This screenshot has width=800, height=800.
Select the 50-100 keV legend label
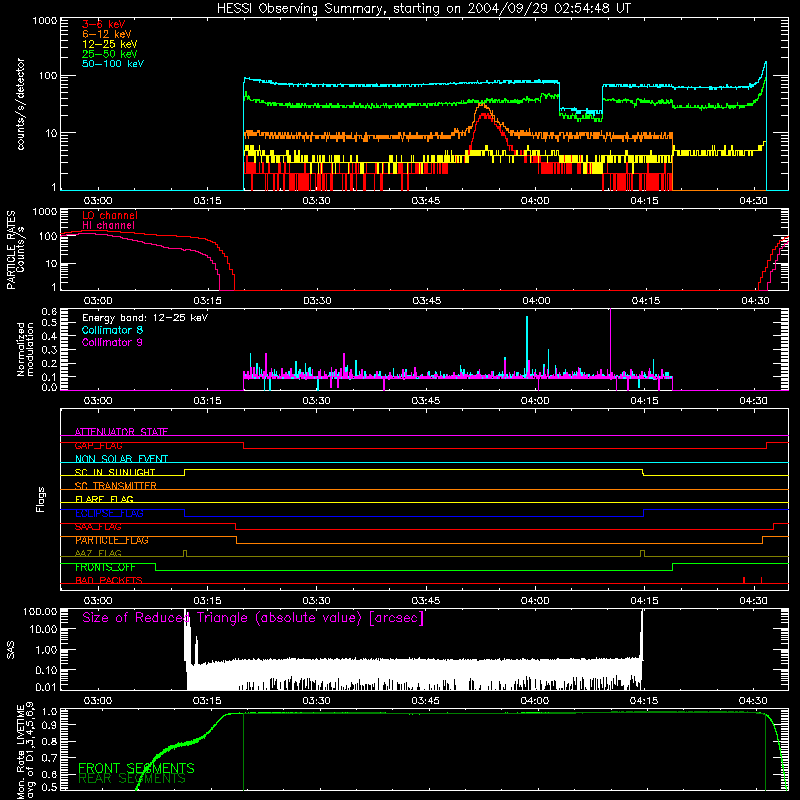[x=113, y=64]
